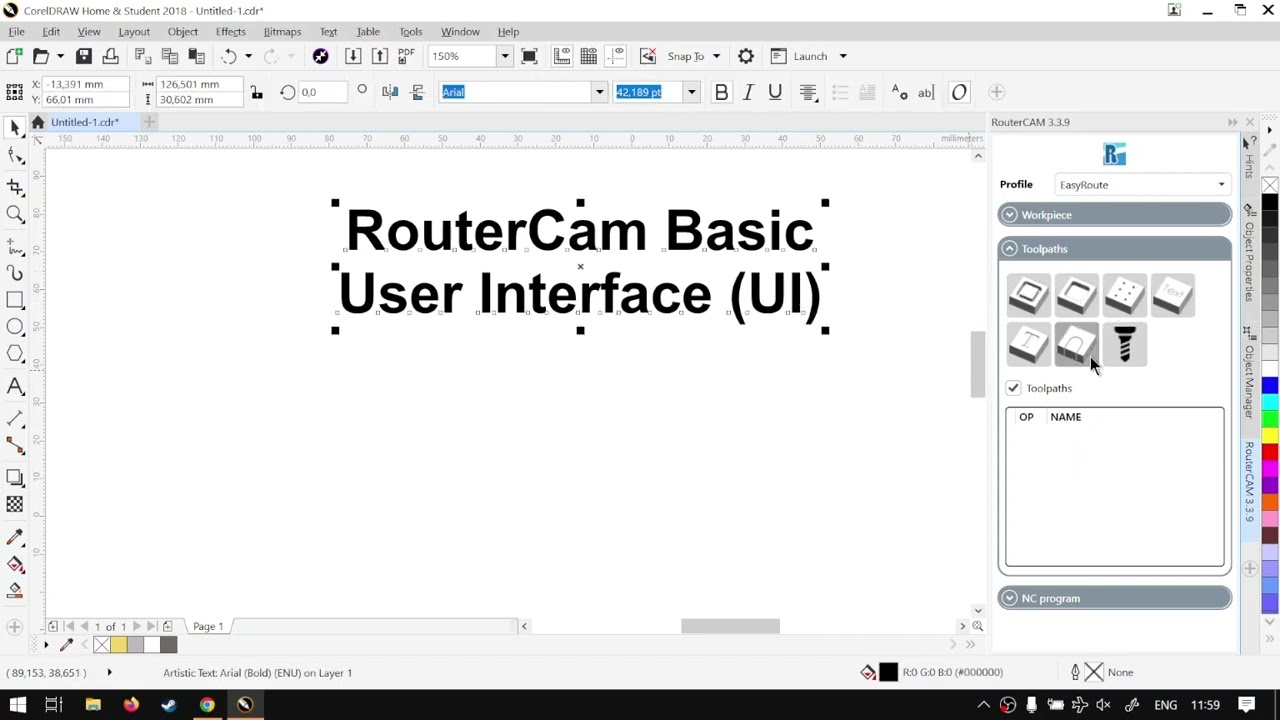Image resolution: width=1280 pixels, height=720 pixels.
Task: Toggle the interactive OpenType O button
Action: pyautogui.click(x=959, y=92)
